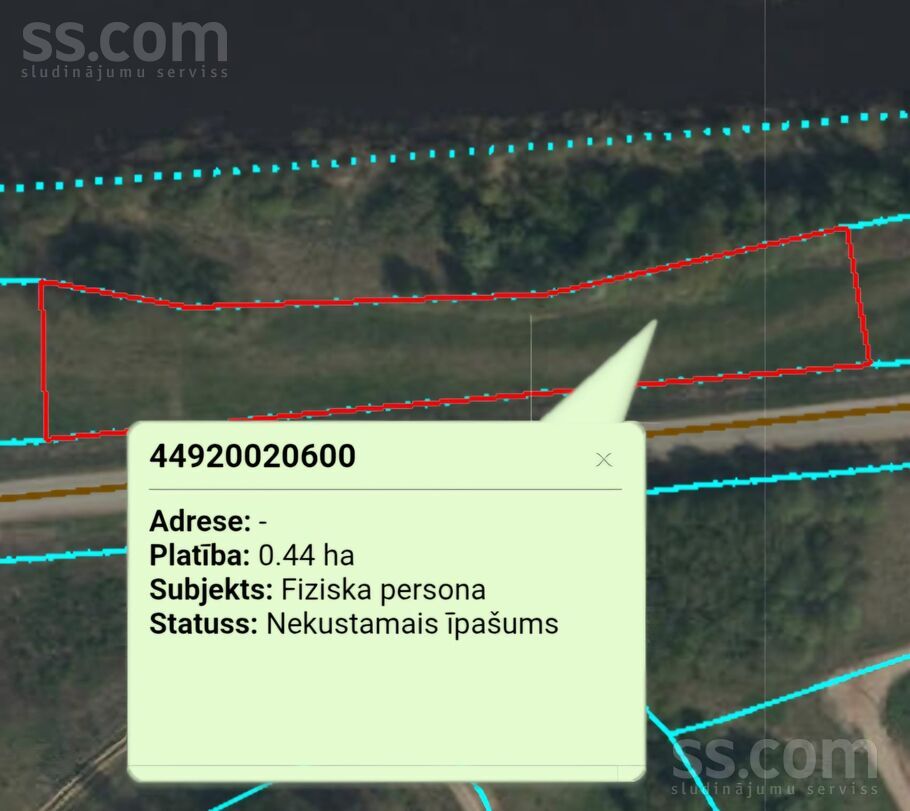The width and height of the screenshot is (910, 811).
Task: Click the bottom-right ss.com watermark
Action: point(775,766)
